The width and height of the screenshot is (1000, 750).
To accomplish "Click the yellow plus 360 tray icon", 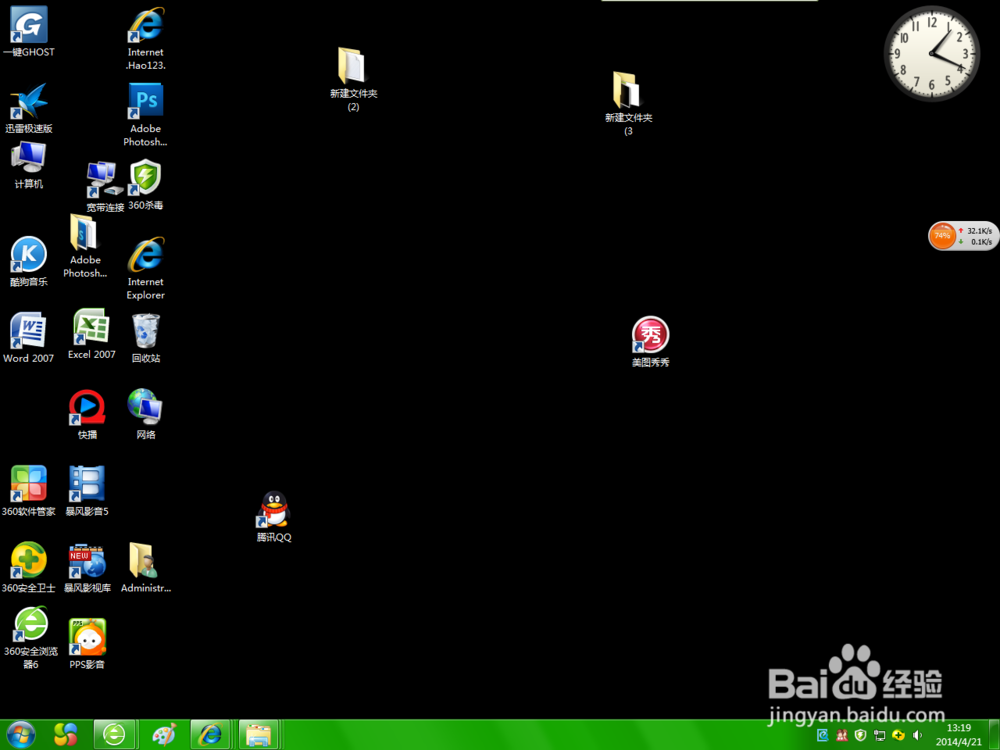I will pos(899,735).
